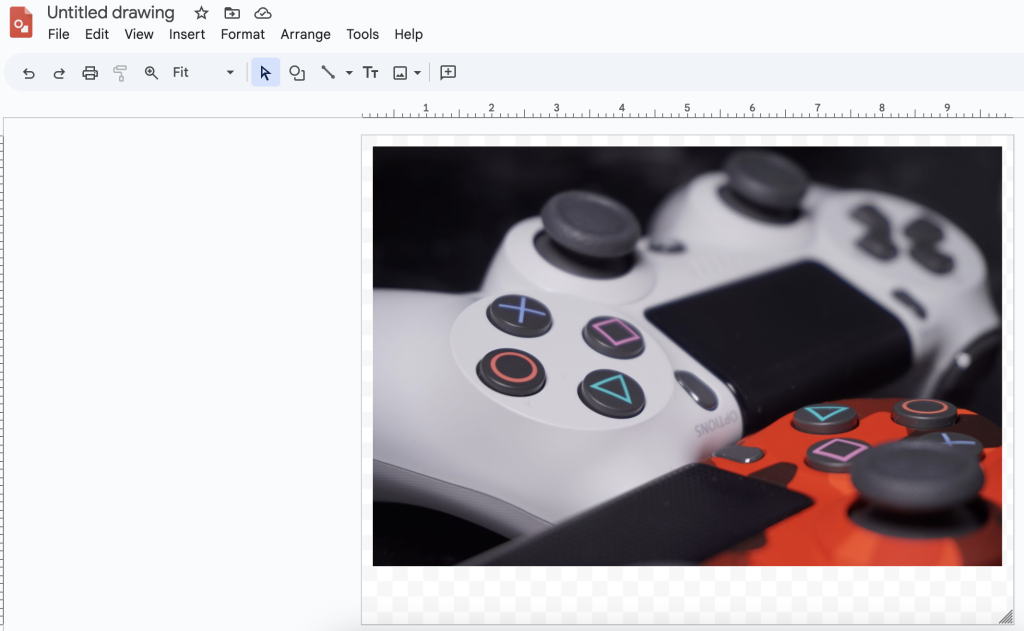Rename the Untitled drawing title
The image size is (1024, 631).
pos(111,13)
